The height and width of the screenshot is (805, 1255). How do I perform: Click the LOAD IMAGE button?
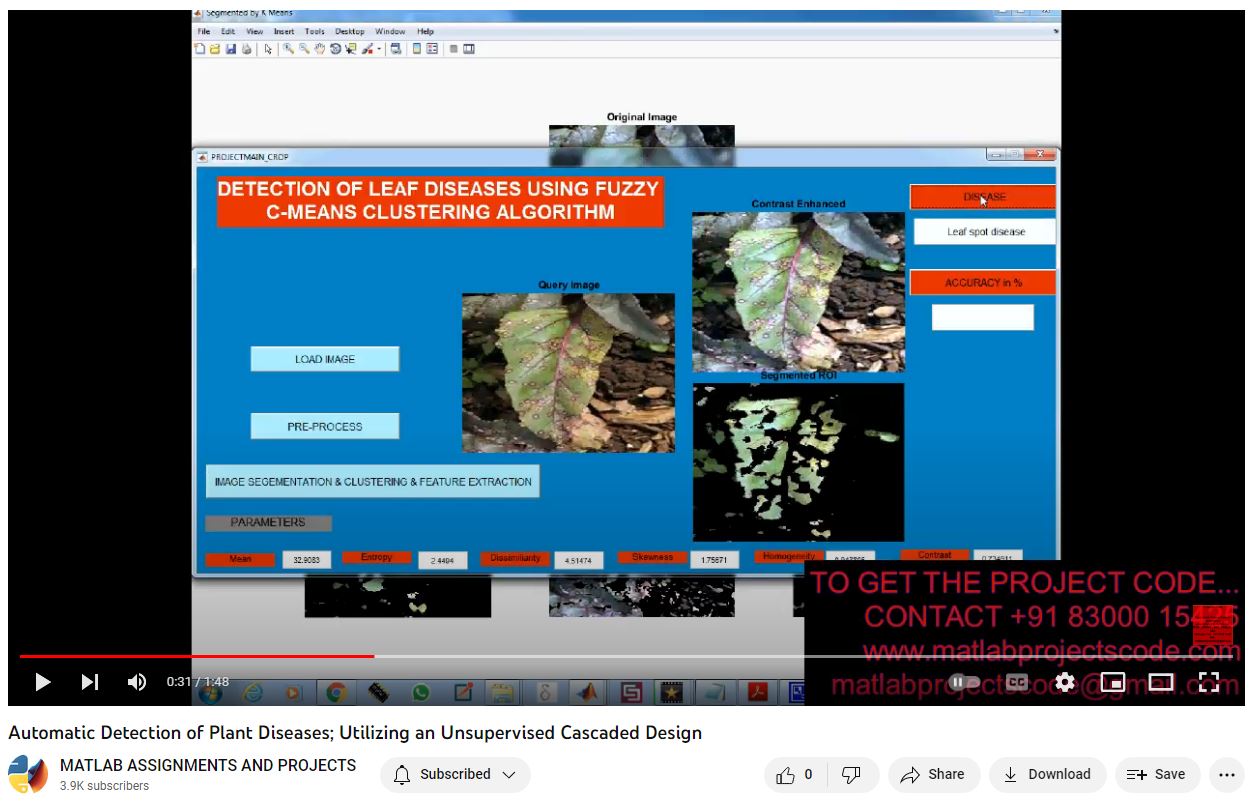click(x=325, y=359)
